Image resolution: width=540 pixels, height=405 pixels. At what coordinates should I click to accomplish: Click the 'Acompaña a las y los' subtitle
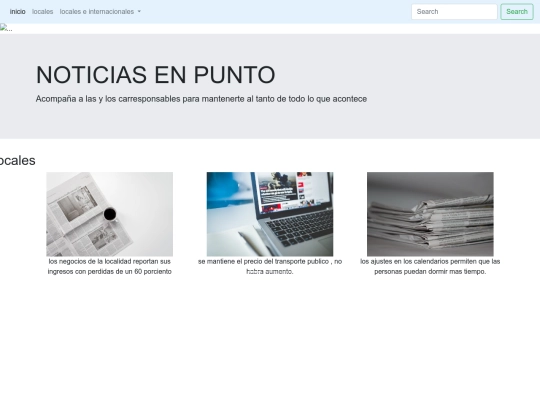tap(201, 99)
